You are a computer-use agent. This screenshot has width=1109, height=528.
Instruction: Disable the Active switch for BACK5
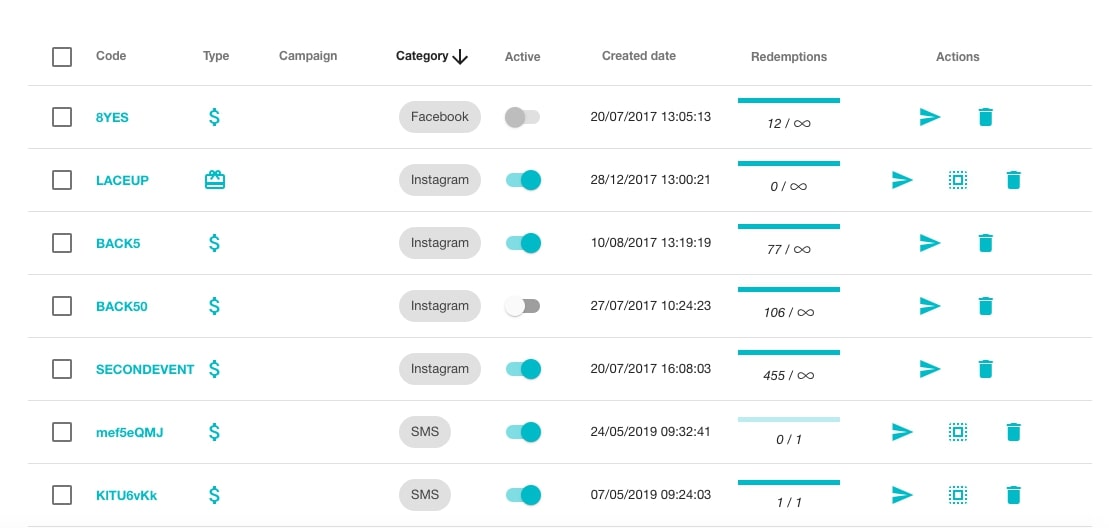(x=523, y=243)
